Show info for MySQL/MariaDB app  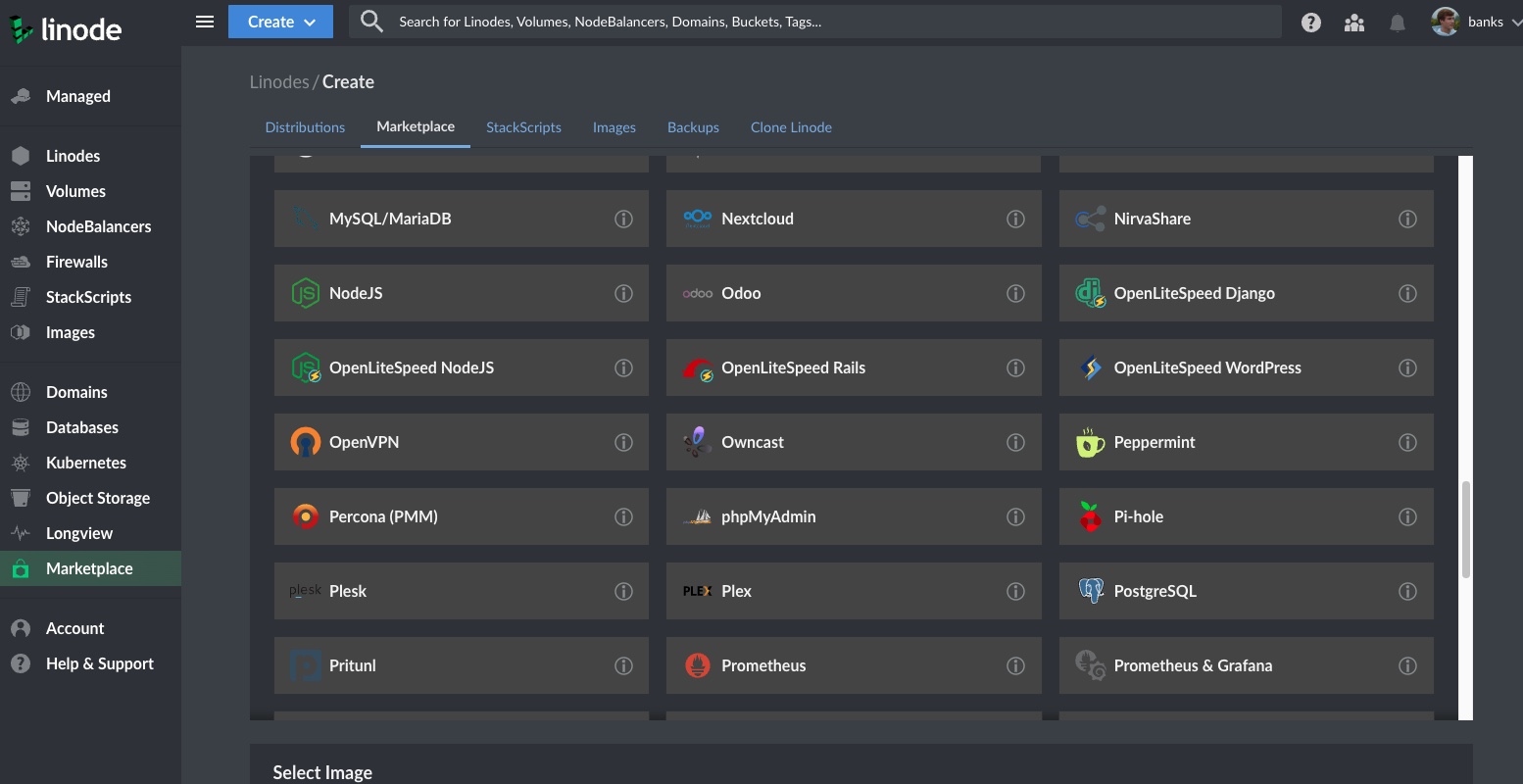(623, 219)
